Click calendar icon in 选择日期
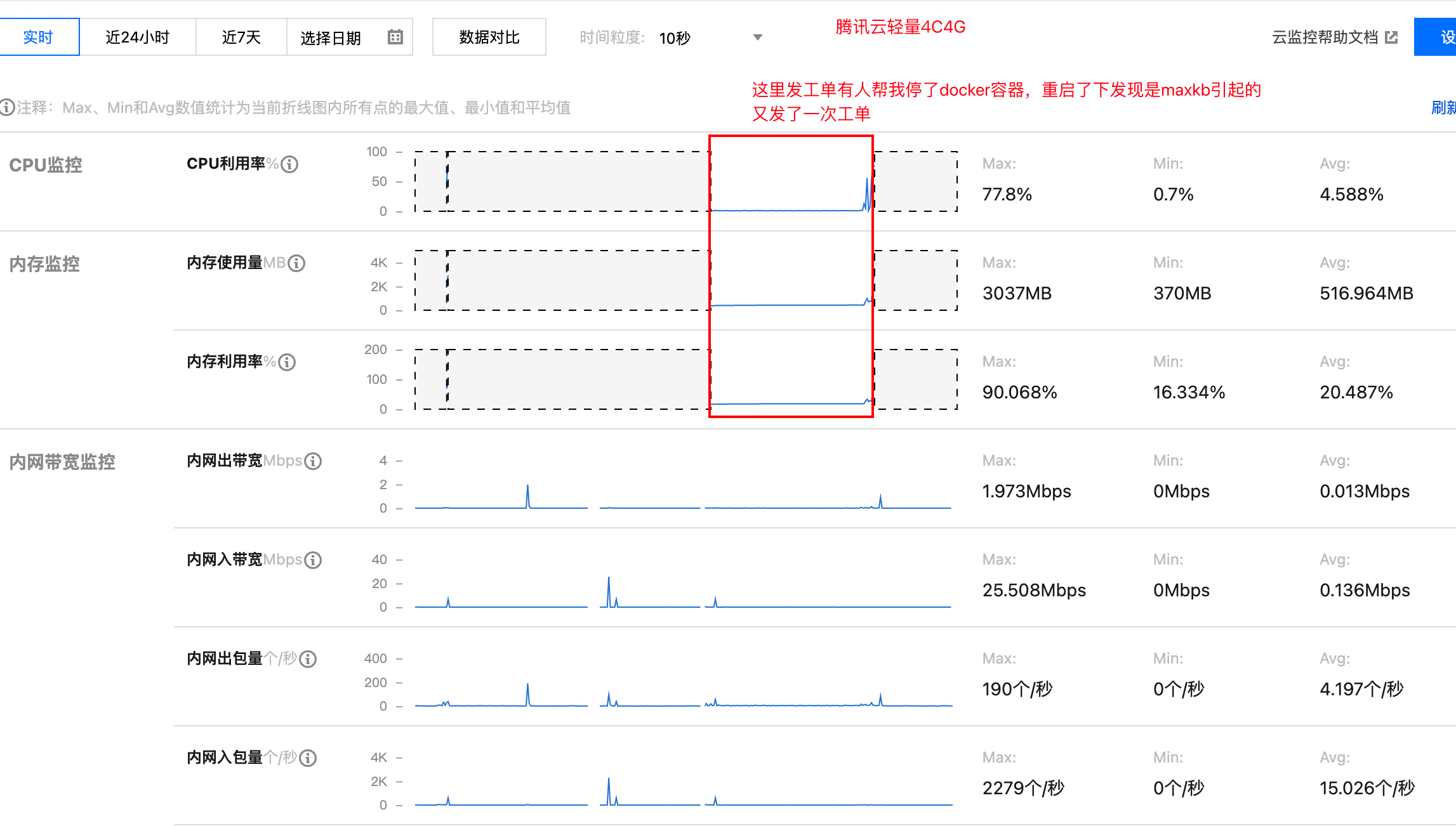 [x=395, y=37]
